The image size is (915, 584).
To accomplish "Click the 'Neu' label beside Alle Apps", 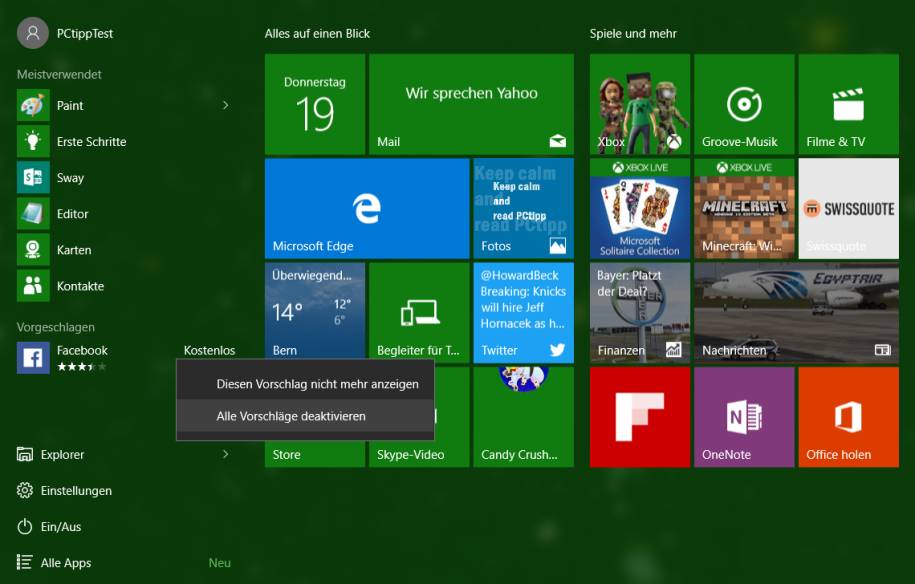I will 220,563.
